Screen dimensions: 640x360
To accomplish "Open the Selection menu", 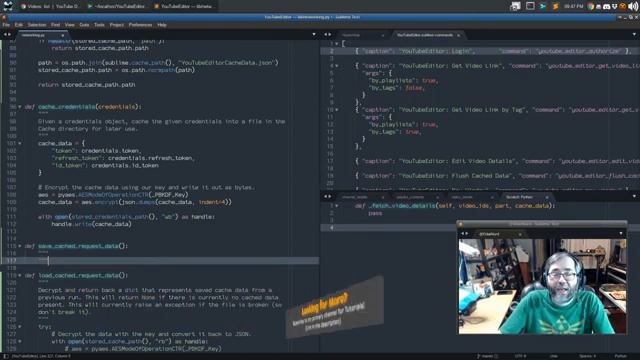I will tap(37, 25).
